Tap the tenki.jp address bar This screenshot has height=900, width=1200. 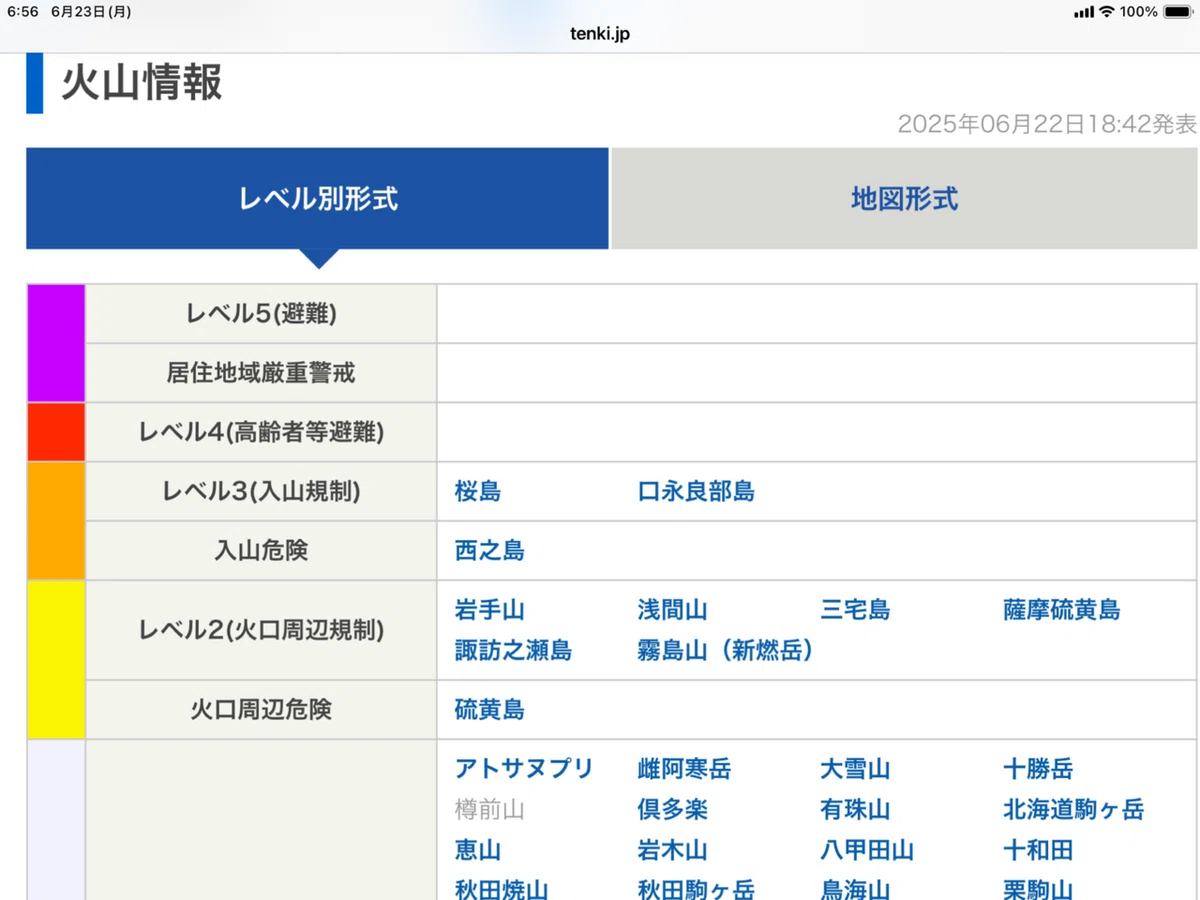click(600, 34)
